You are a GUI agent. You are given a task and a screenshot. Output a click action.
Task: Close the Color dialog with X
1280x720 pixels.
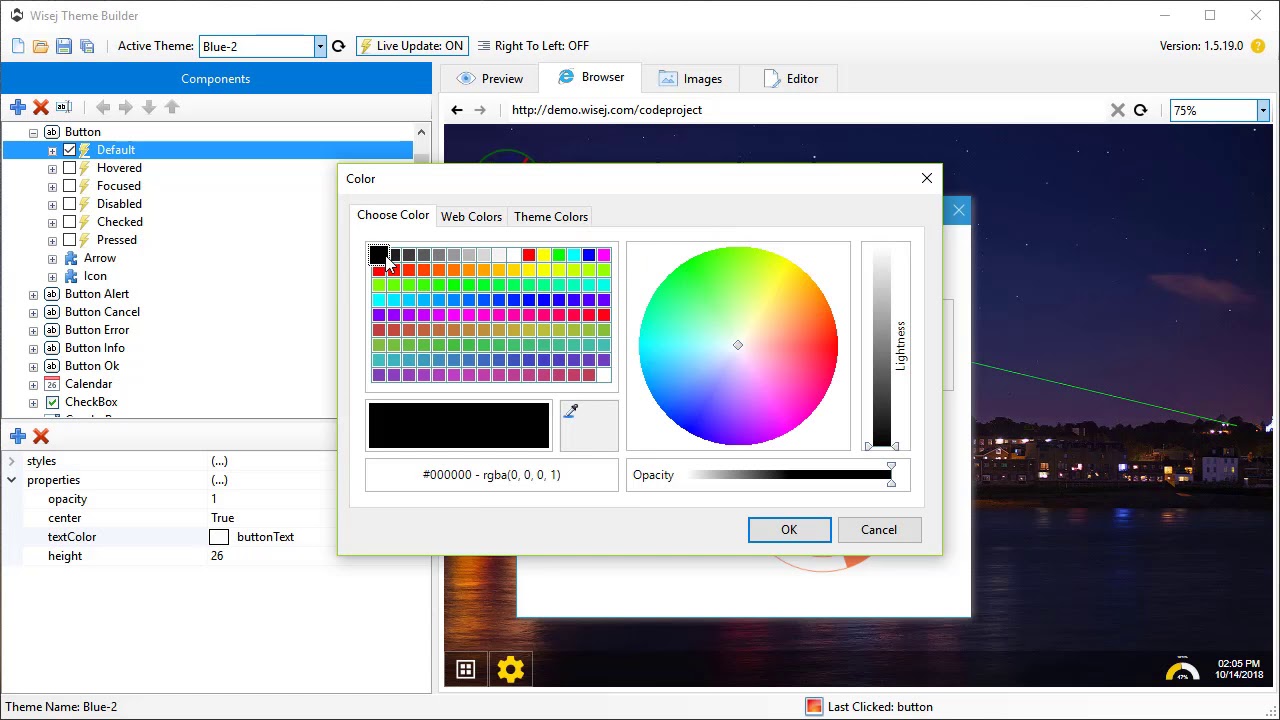point(927,178)
